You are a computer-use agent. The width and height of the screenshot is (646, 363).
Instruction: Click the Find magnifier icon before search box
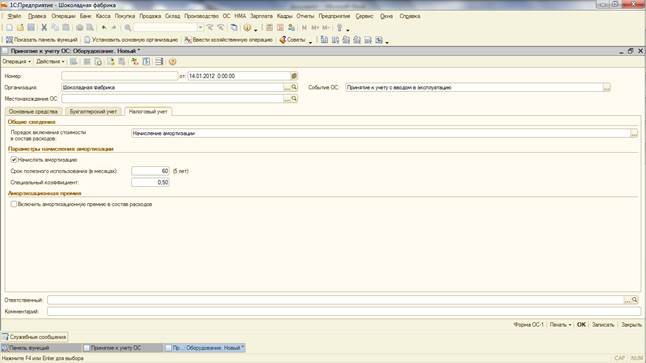point(128,28)
